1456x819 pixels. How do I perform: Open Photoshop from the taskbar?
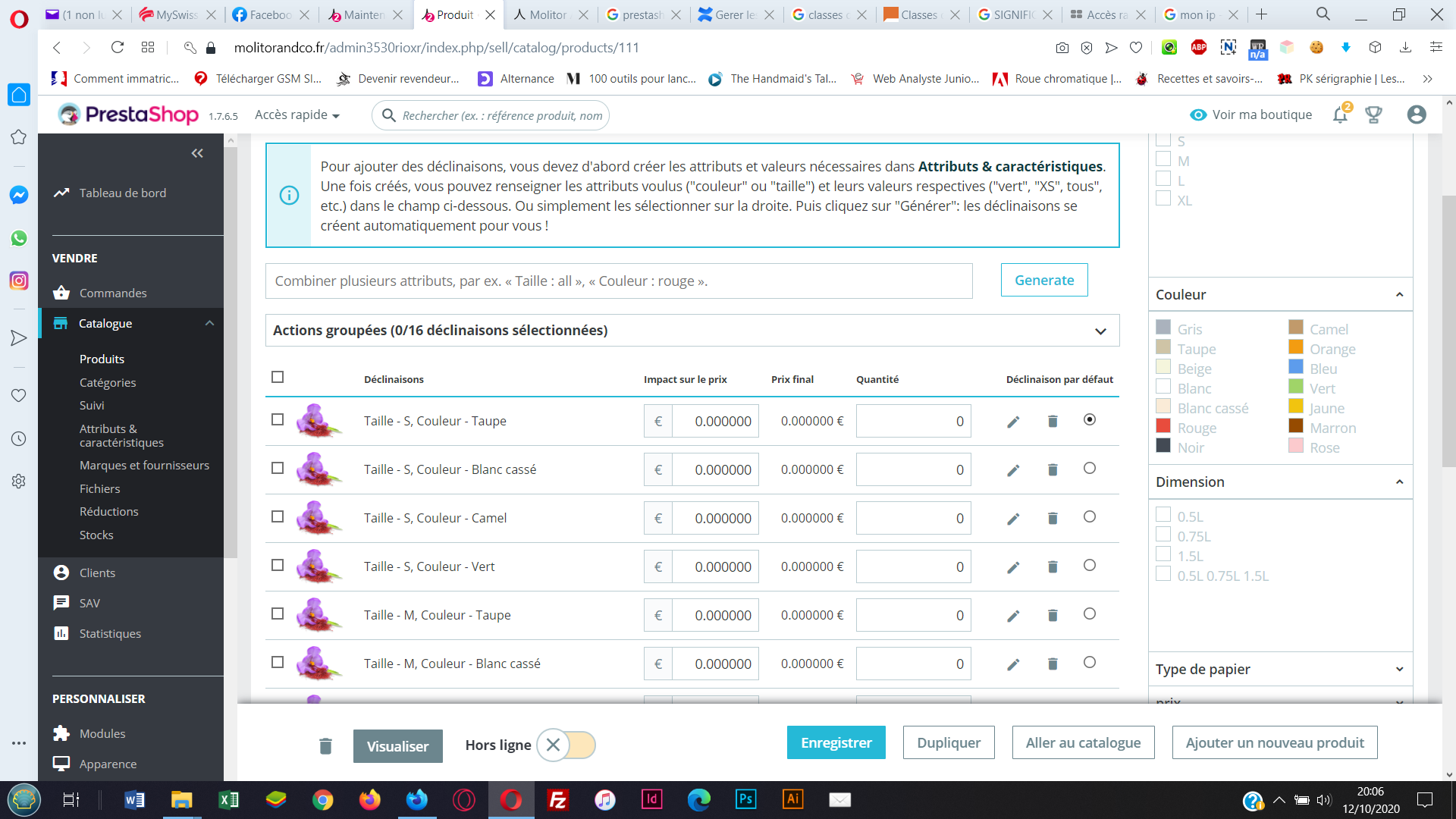pyautogui.click(x=745, y=799)
